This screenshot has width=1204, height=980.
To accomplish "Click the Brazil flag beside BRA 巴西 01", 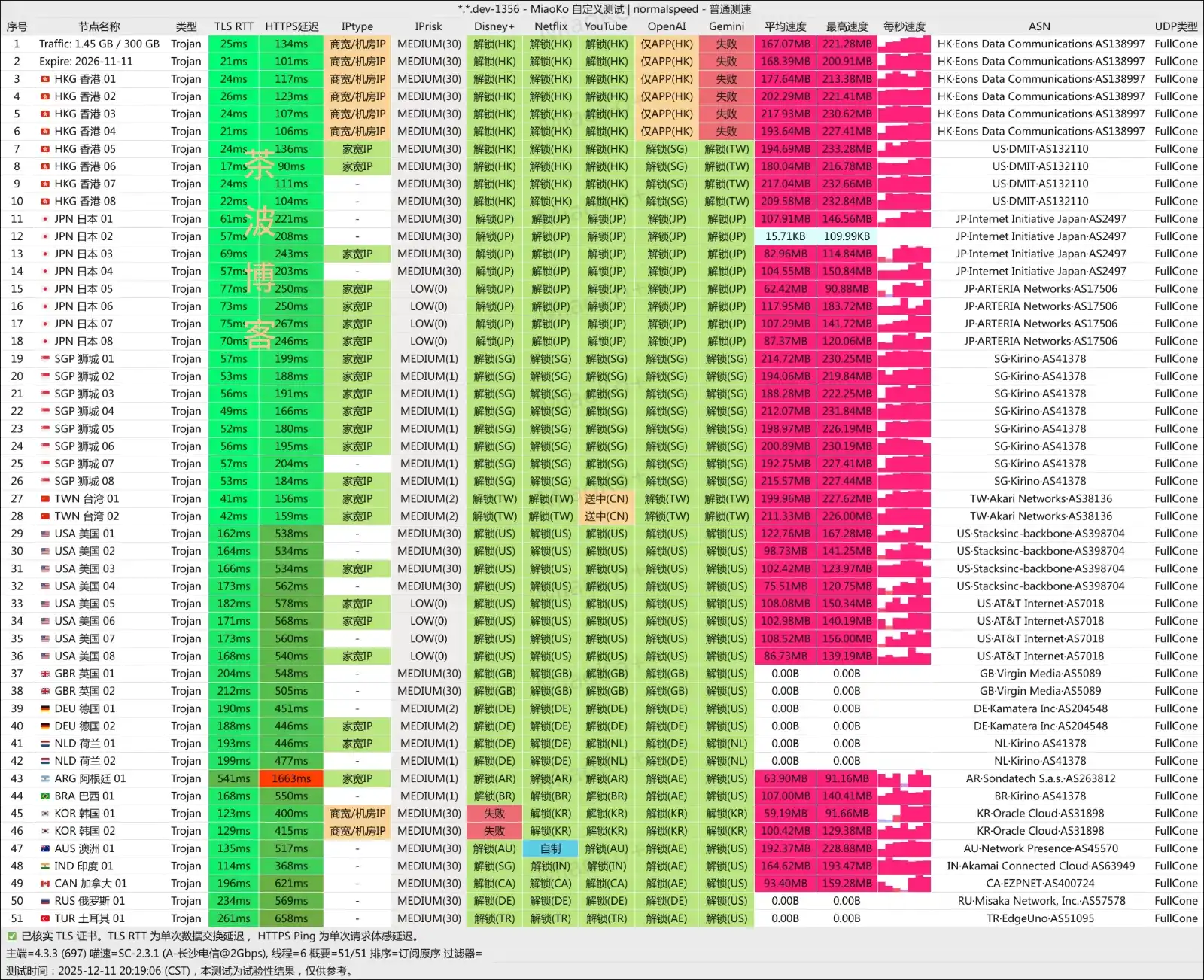I will [45, 796].
